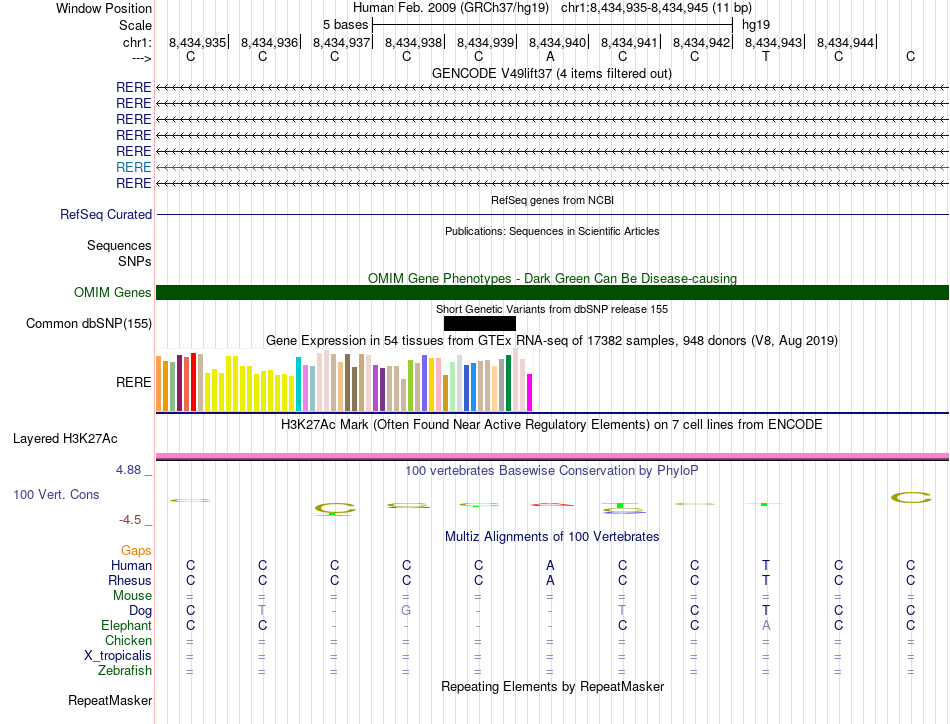Click the Zebrafish species label
The image size is (950, 724).
point(125,671)
